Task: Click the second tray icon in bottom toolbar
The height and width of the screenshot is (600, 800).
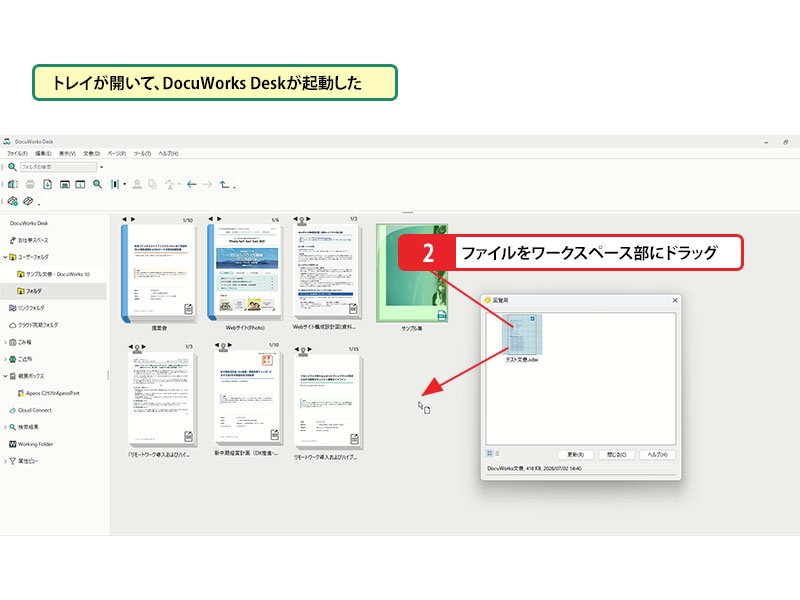Action: [28, 201]
